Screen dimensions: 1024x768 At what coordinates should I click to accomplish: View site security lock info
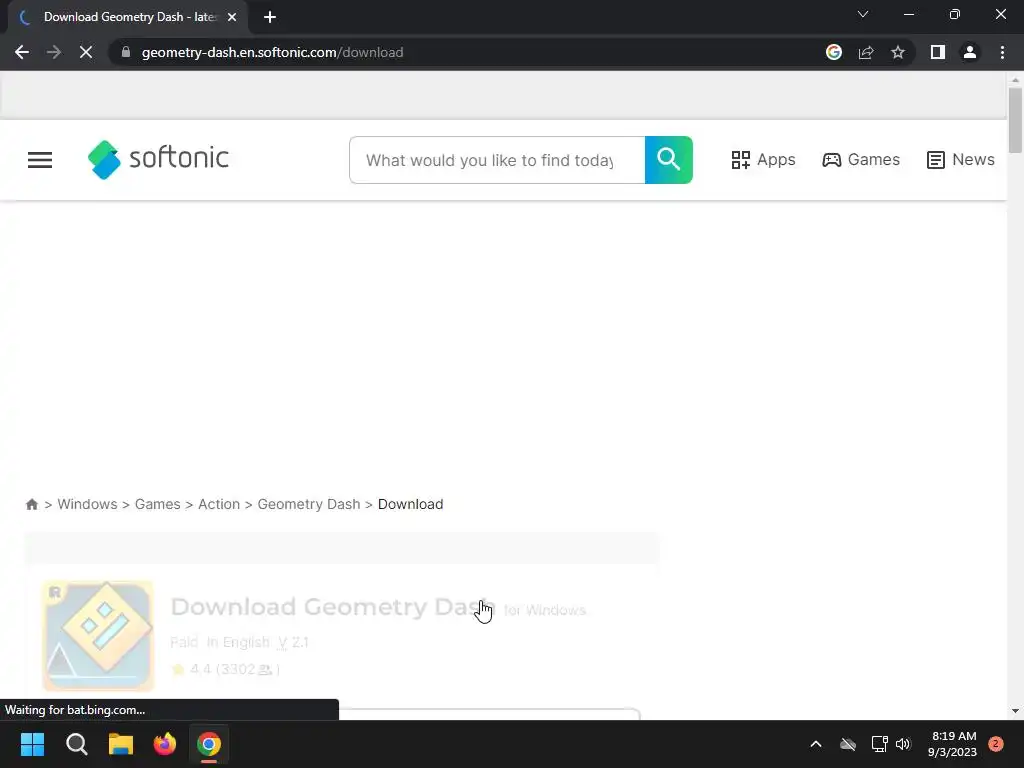126,52
